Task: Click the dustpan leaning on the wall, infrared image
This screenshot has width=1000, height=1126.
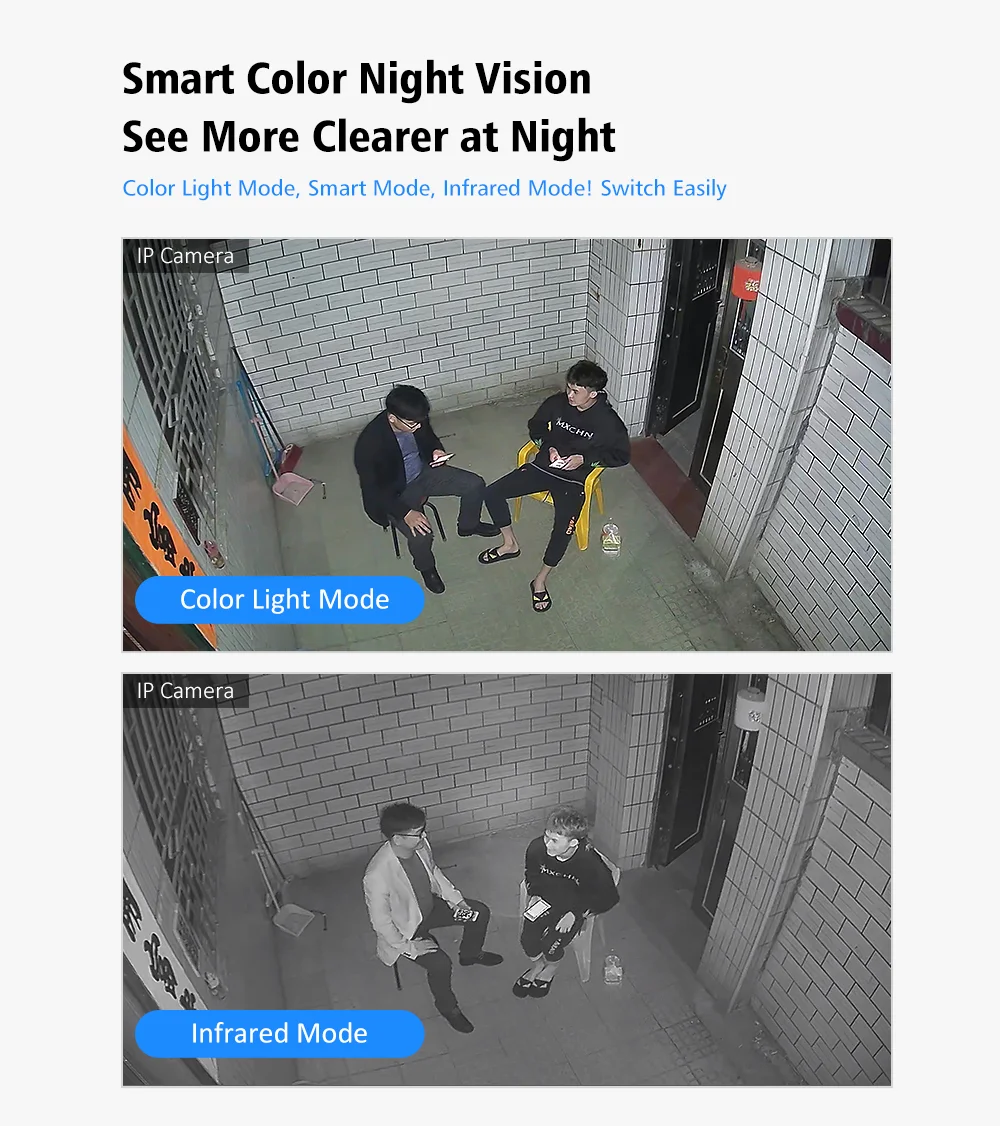Action: click(294, 920)
